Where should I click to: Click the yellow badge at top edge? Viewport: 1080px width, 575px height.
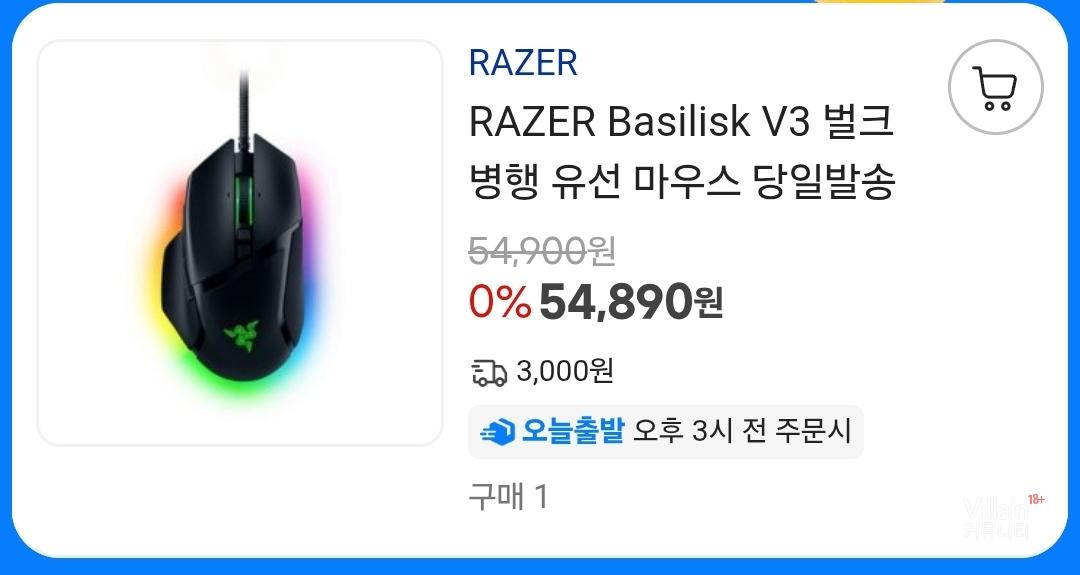[x=880, y=2]
